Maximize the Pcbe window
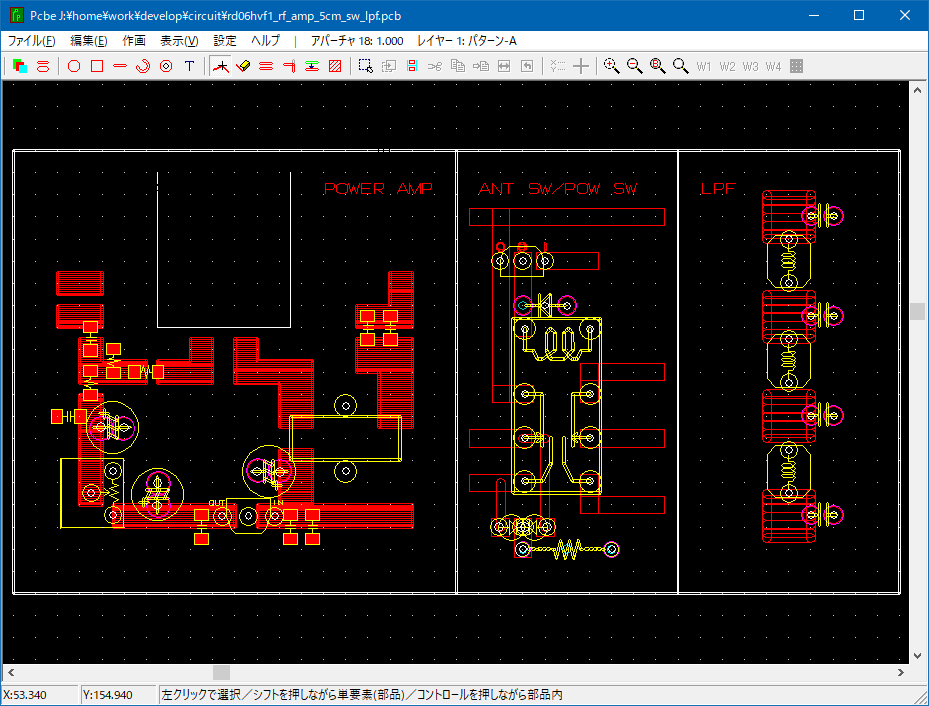Screen dimensions: 929x706 (859, 15)
